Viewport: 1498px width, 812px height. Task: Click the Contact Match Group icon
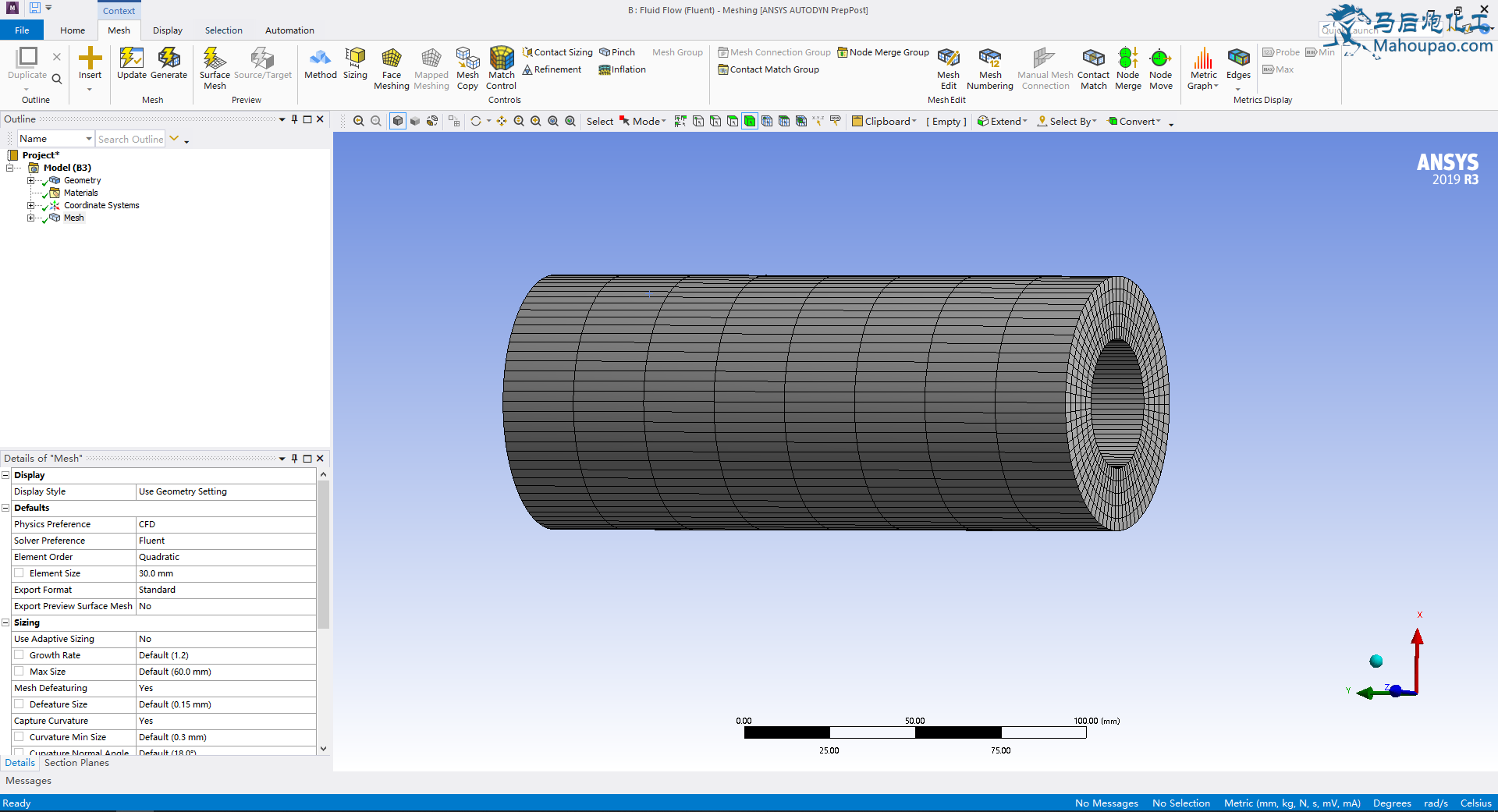click(723, 69)
